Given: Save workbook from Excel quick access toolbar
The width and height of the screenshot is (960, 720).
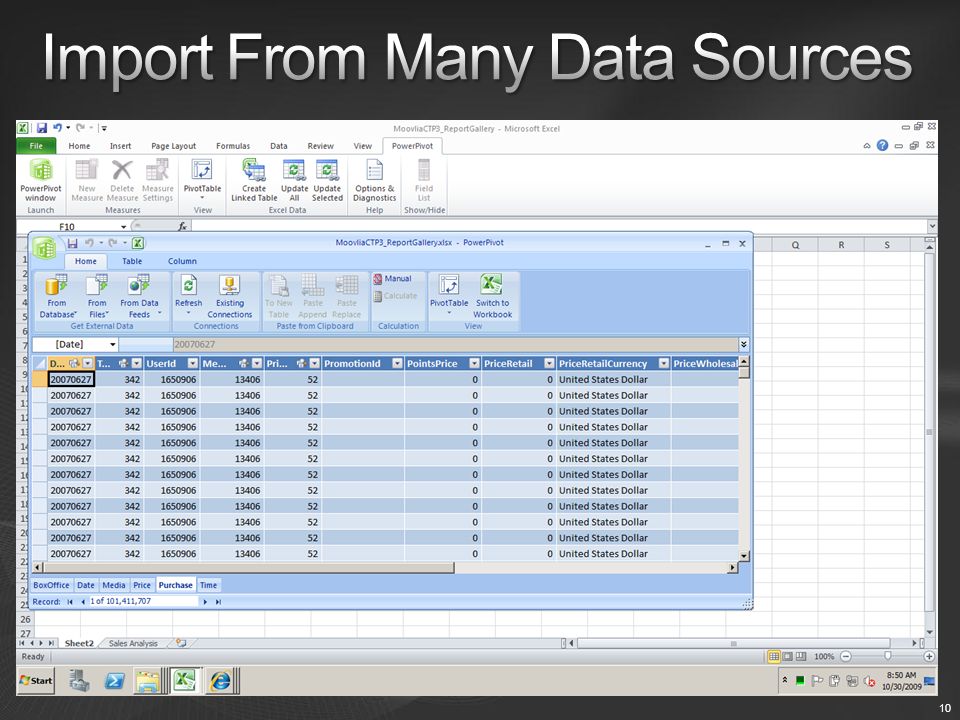Looking at the screenshot, I should pyautogui.click(x=42, y=128).
